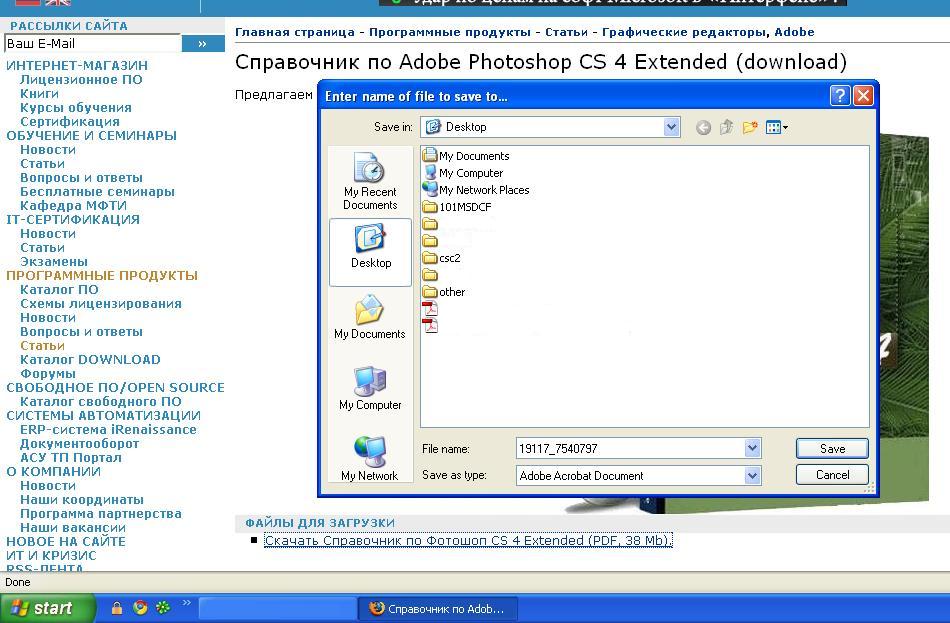
Task: Open Каталог DOWNLOAD sidebar link
Action: [x=90, y=359]
